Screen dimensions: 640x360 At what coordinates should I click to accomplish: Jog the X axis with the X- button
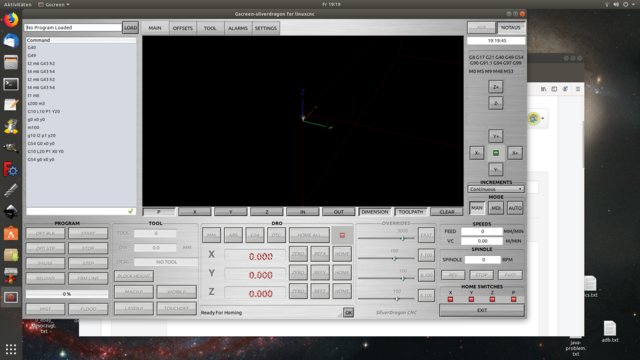point(477,153)
